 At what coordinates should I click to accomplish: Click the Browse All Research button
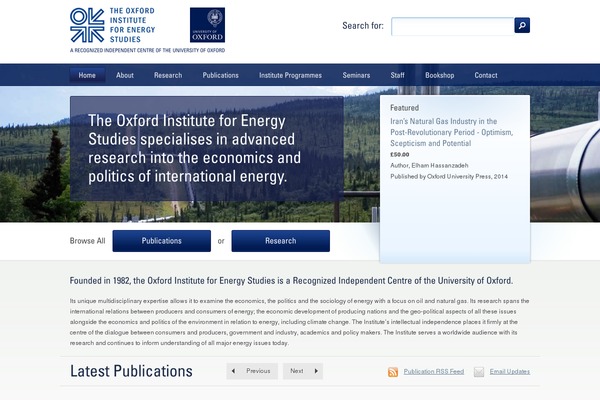click(280, 241)
